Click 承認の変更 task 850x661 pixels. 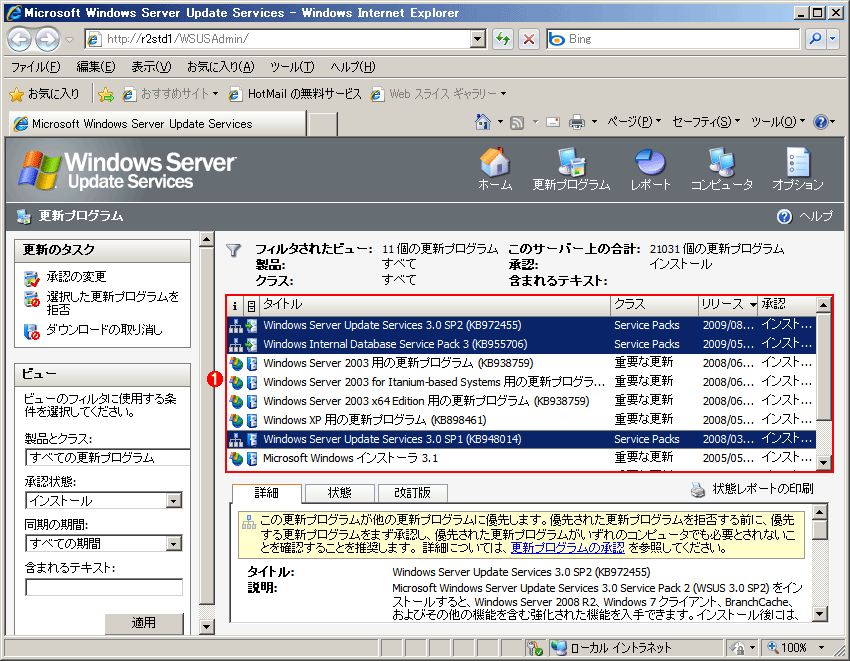point(76,277)
